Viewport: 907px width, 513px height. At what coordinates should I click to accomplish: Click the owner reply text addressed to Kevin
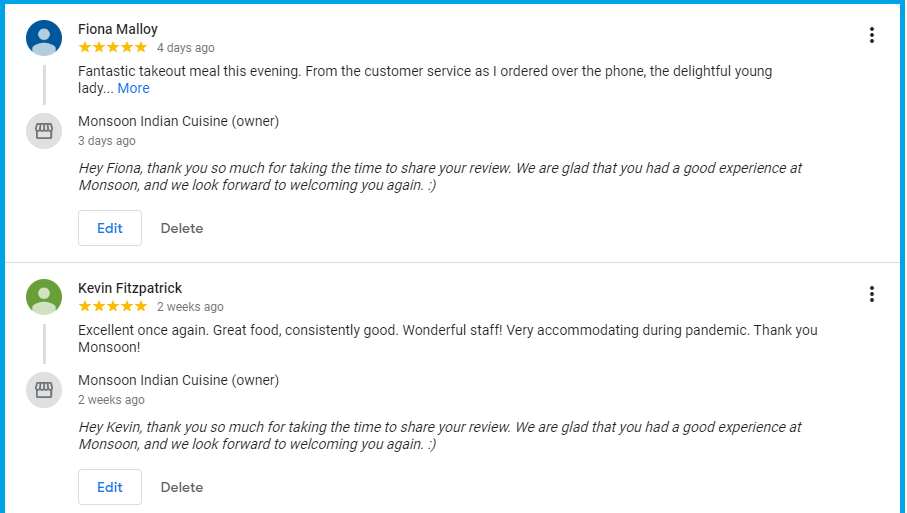pyautogui.click(x=440, y=436)
